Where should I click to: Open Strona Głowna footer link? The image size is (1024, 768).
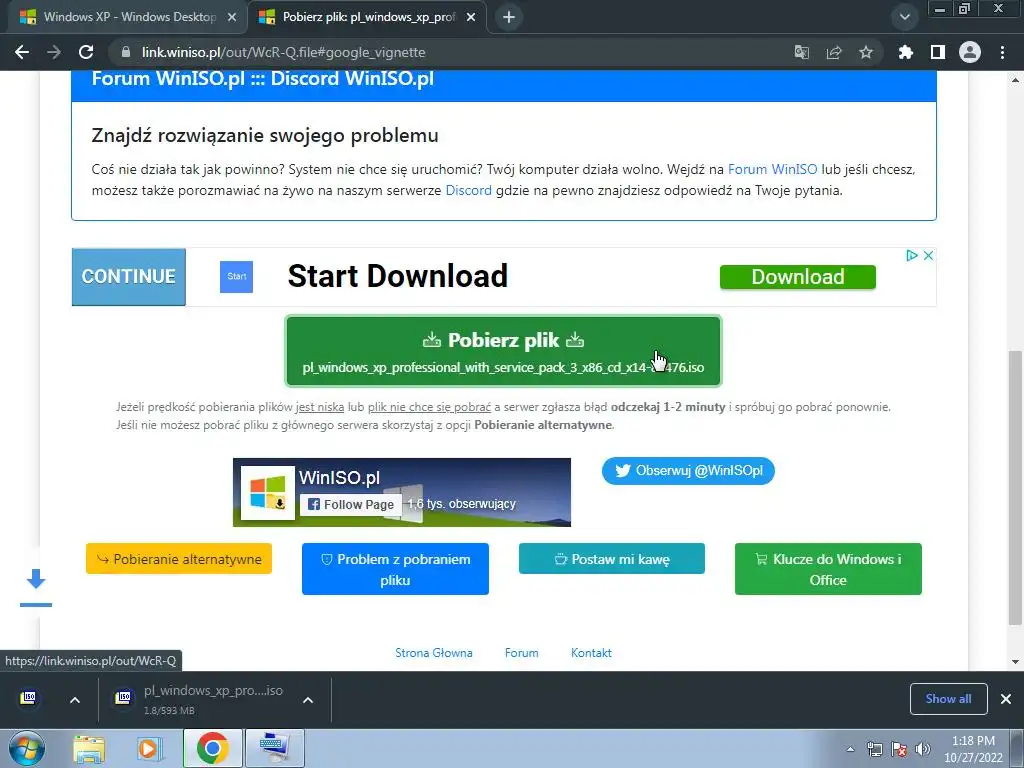434,653
